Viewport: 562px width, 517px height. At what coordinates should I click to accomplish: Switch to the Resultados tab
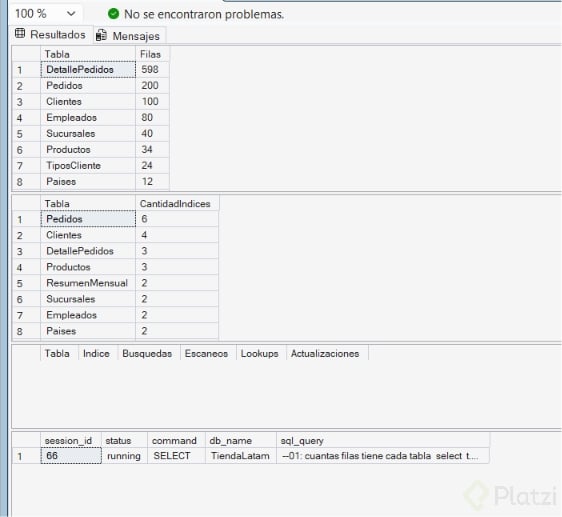51,34
